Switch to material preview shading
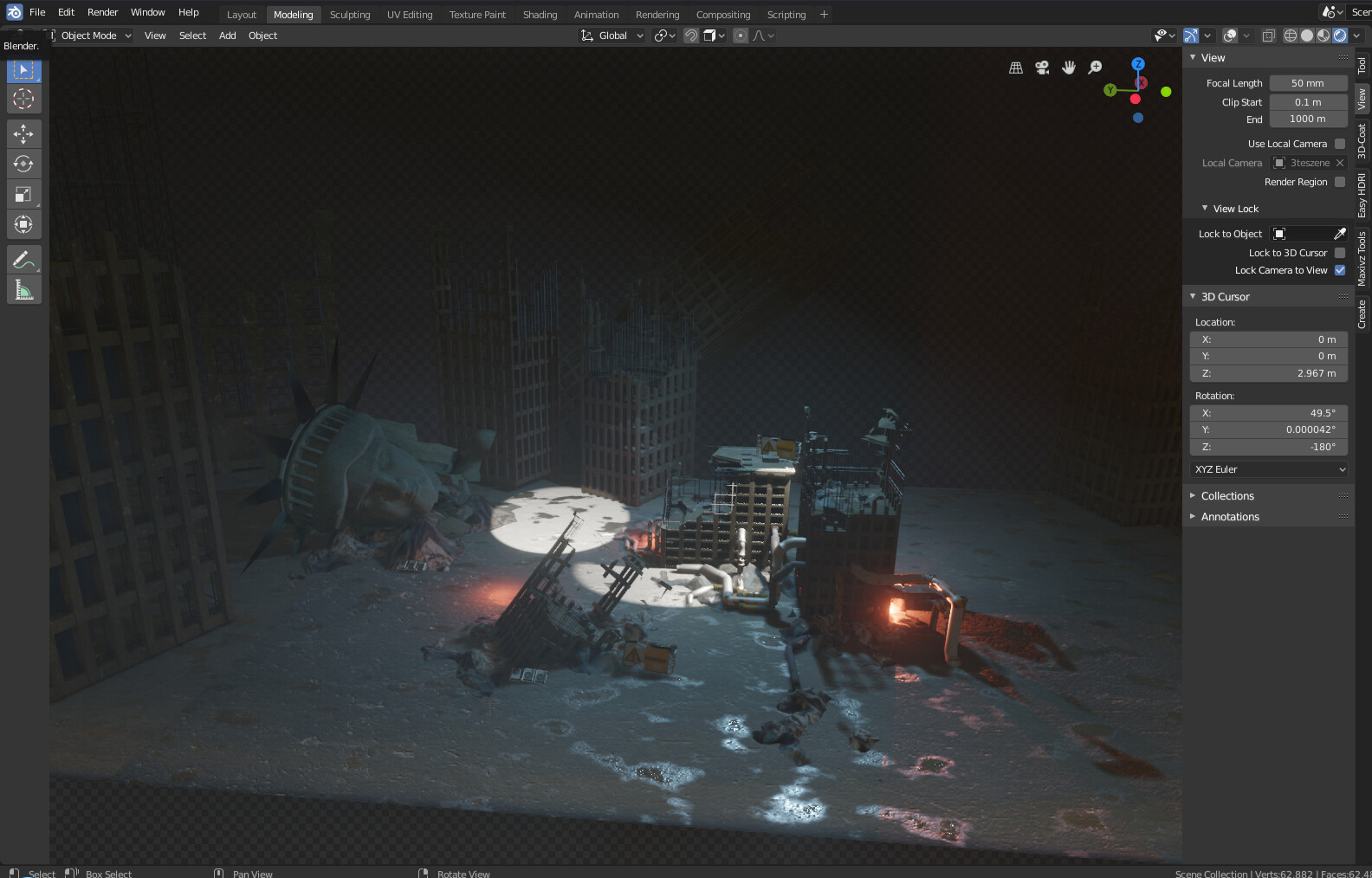This screenshot has width=1372, height=878. click(1323, 36)
